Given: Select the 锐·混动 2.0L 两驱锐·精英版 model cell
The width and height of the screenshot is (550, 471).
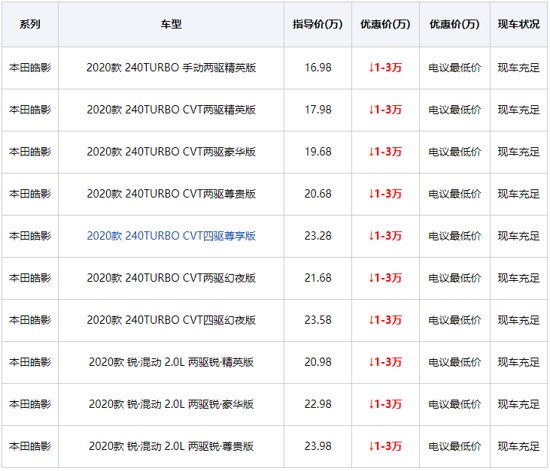Looking at the screenshot, I should 171,362.
